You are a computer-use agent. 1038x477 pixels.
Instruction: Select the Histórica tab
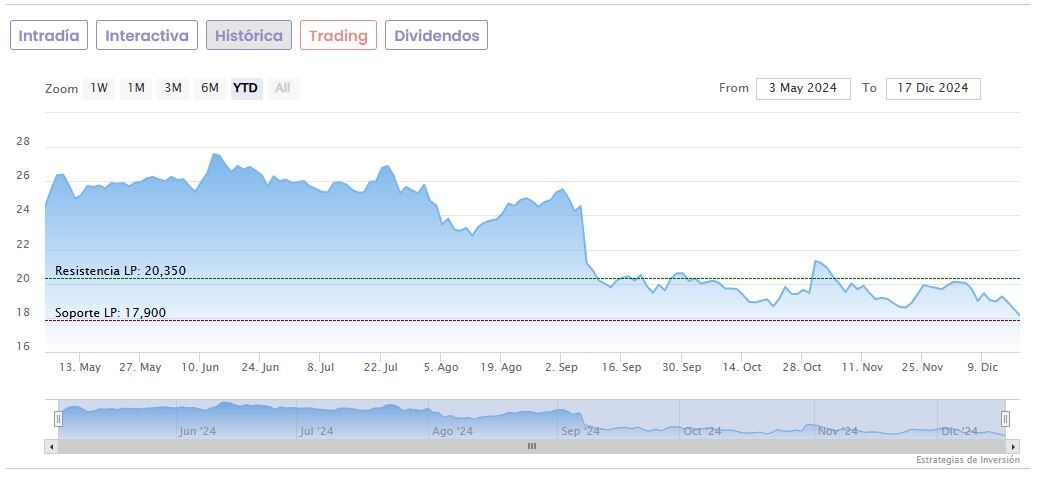249,36
